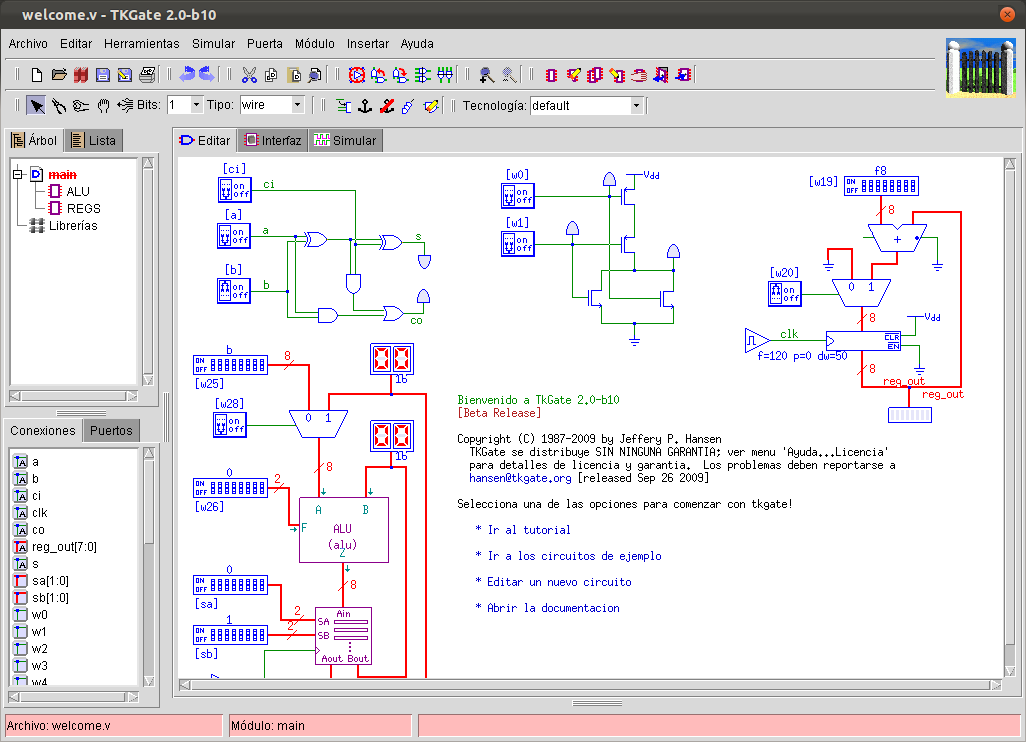The height and width of the screenshot is (742, 1026).
Task: Toggle the [a] on/off switch
Action: click(x=234, y=236)
